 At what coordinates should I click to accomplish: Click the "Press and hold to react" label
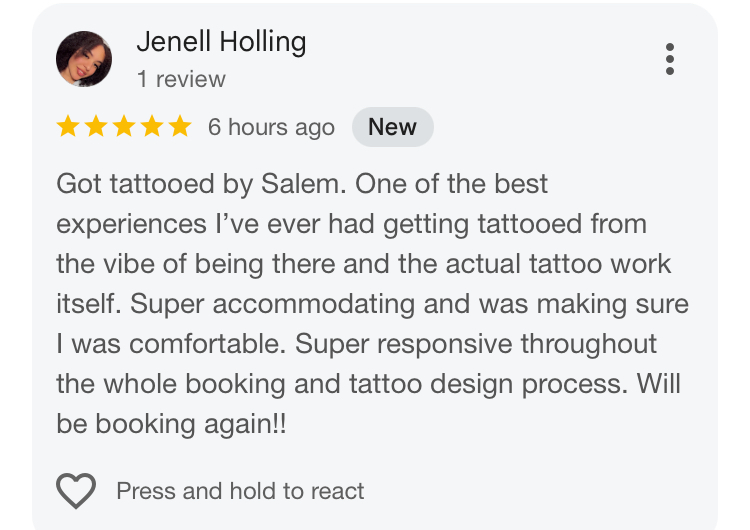pyautogui.click(x=240, y=491)
